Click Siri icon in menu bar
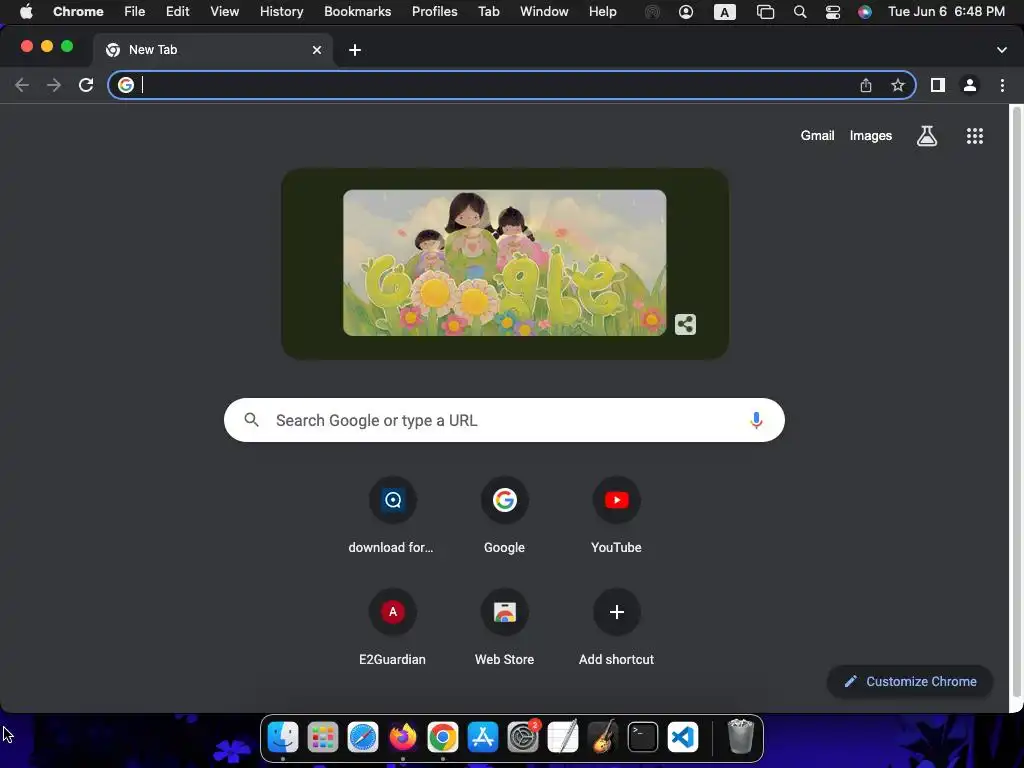Viewport: 1024px width, 768px height. tap(865, 12)
